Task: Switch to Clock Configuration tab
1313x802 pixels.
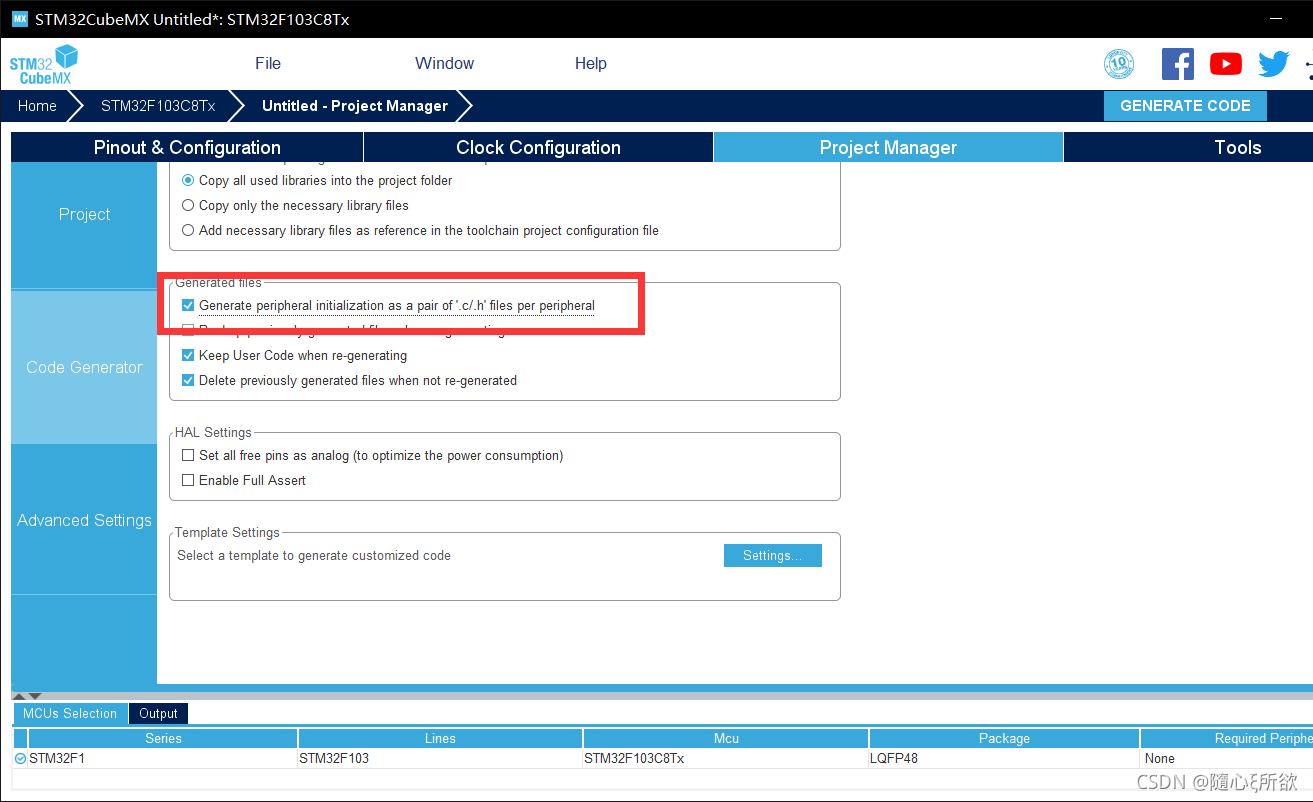Action: (x=538, y=147)
